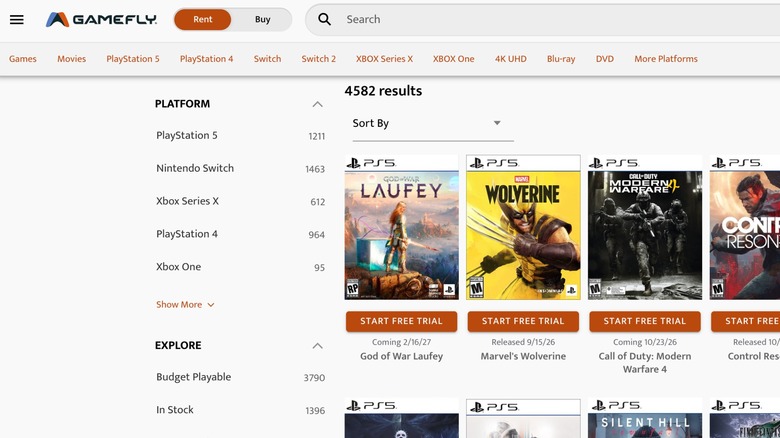Collapse the EXPLORE filter section
Viewport: 780px width, 438px height.
point(317,345)
